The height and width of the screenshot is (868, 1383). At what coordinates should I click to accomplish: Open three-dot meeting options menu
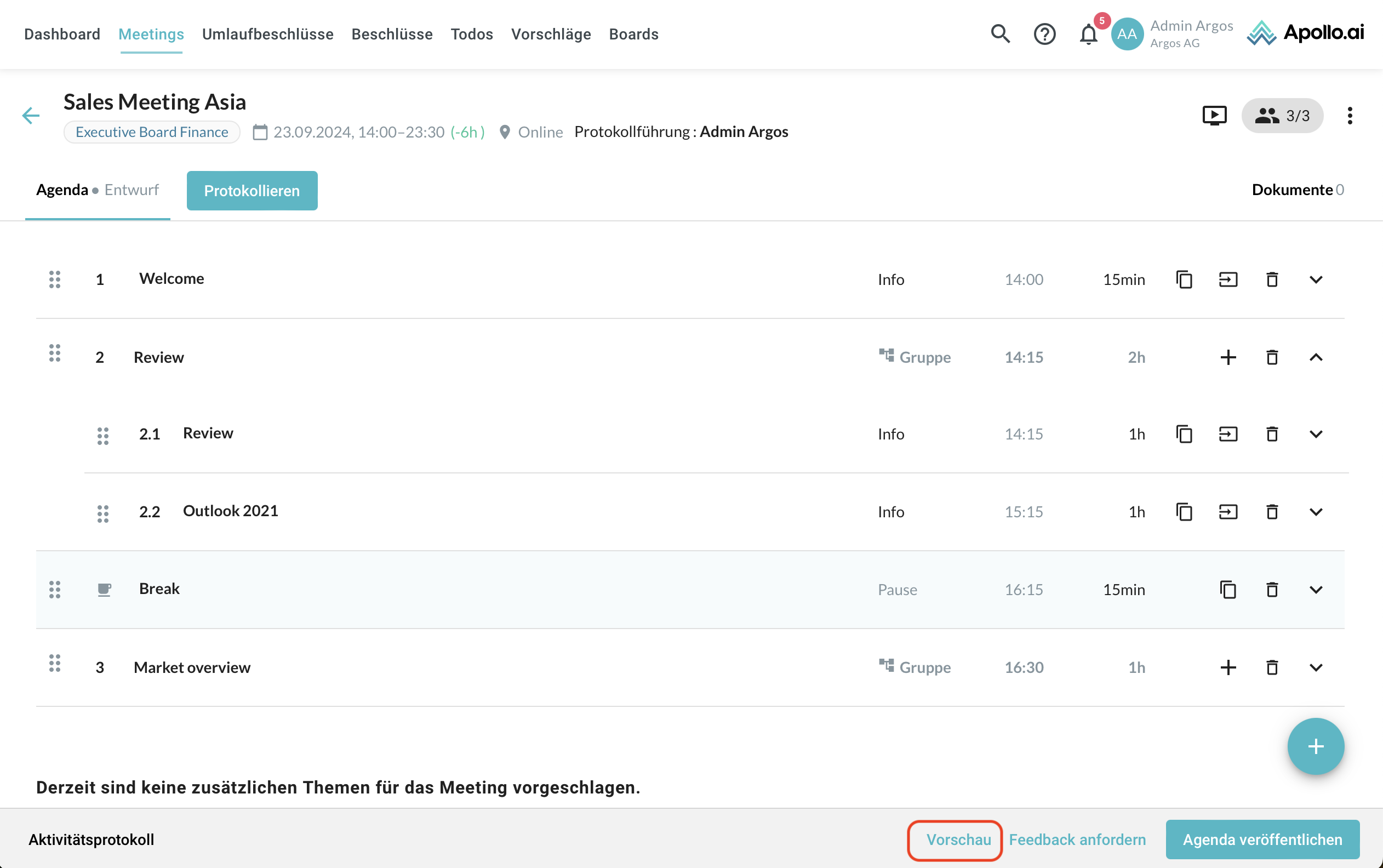(1350, 116)
